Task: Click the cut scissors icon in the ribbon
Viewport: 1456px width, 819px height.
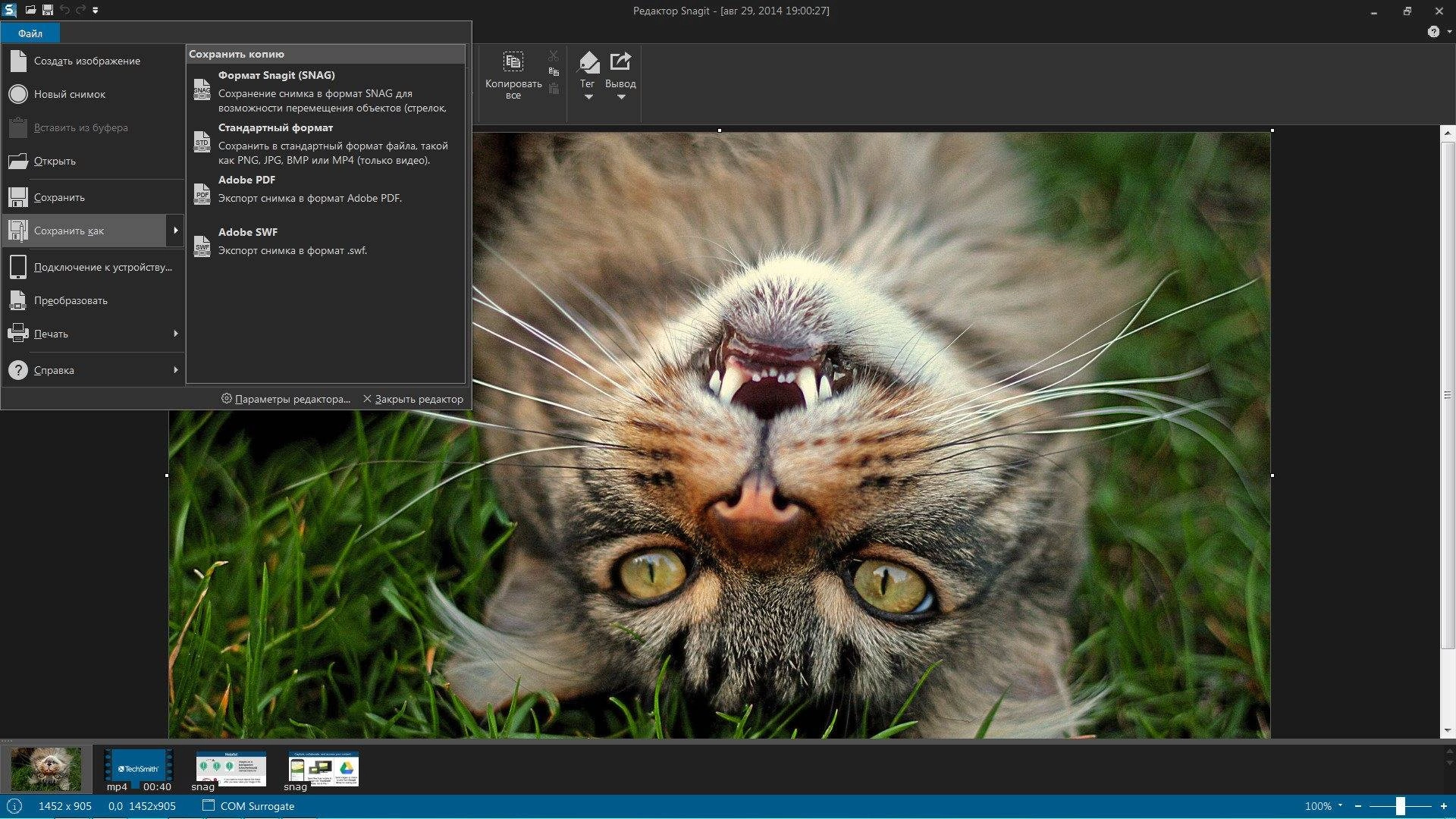Action: pos(554,56)
